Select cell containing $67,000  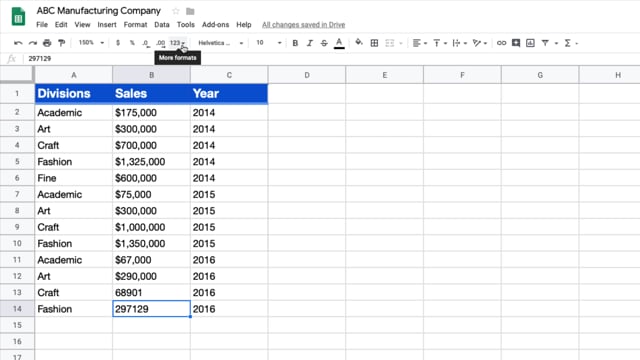click(x=151, y=260)
